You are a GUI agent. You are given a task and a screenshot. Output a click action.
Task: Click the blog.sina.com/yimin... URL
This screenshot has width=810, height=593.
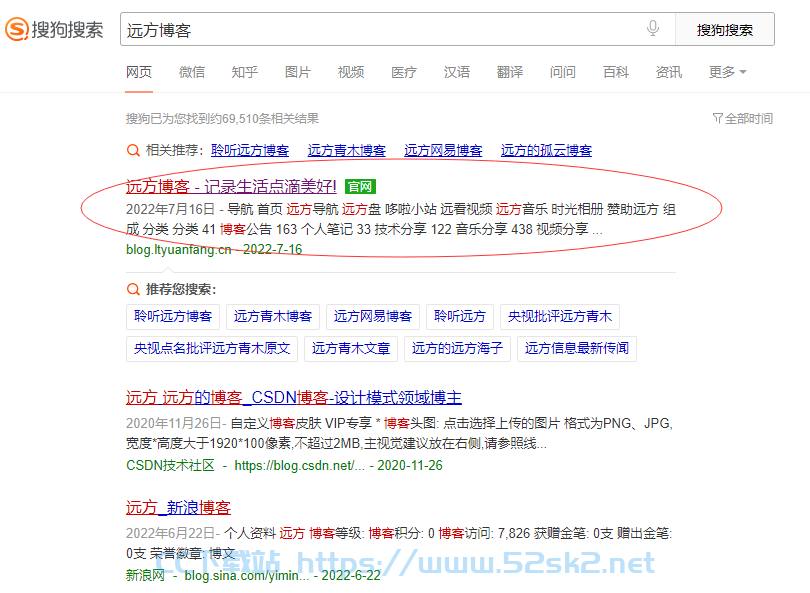pos(247,575)
